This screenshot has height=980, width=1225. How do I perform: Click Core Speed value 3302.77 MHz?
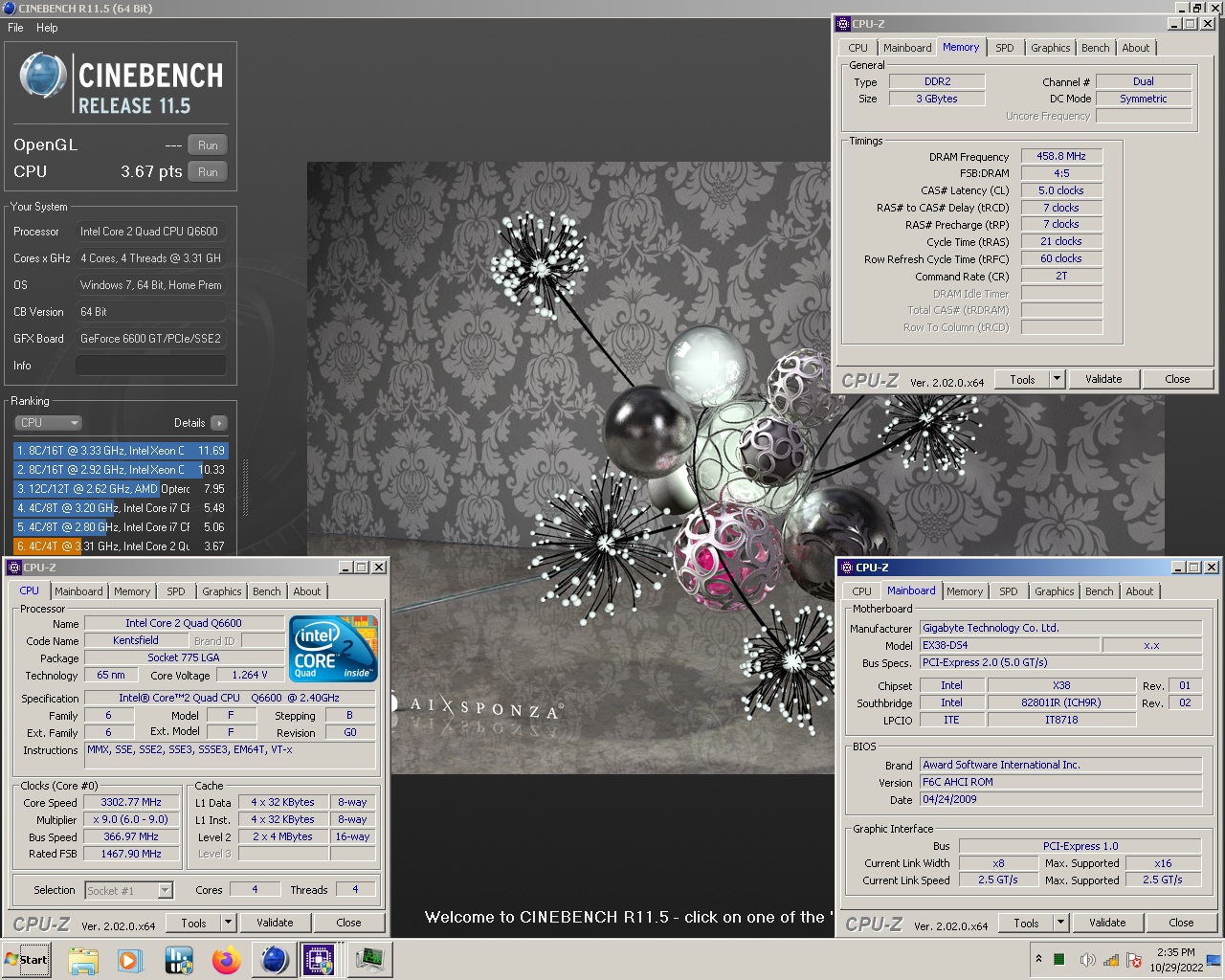click(x=131, y=802)
